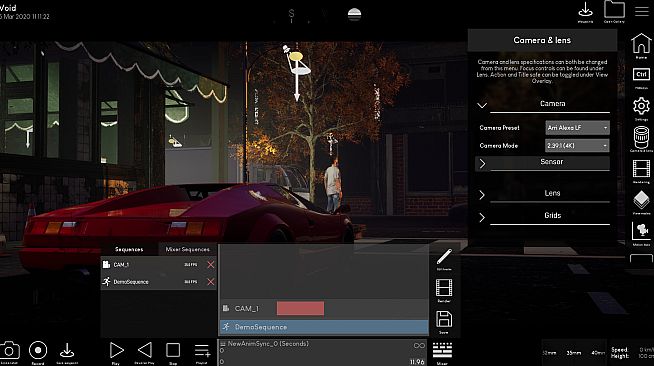The width and height of the screenshot is (654, 366).
Task: Open the Settings gear icon
Action: tap(641, 106)
